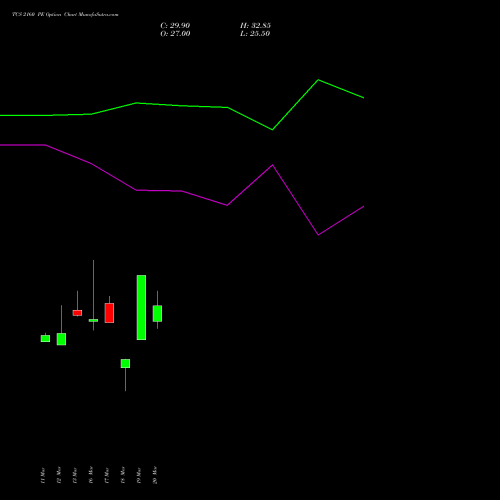Click the green 12 Mar candlestick body
The height and width of the screenshot is (500, 500).
coord(61,339)
